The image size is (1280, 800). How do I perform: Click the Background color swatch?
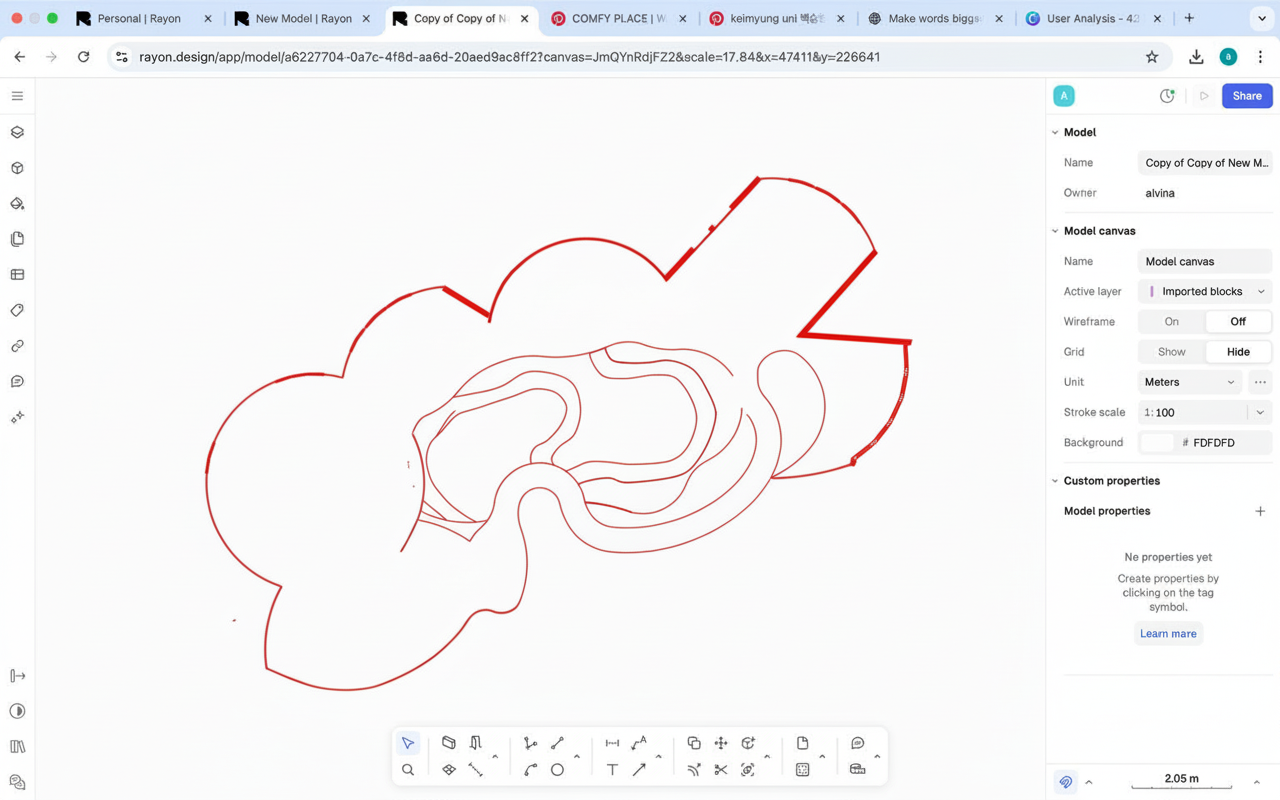(1156, 442)
